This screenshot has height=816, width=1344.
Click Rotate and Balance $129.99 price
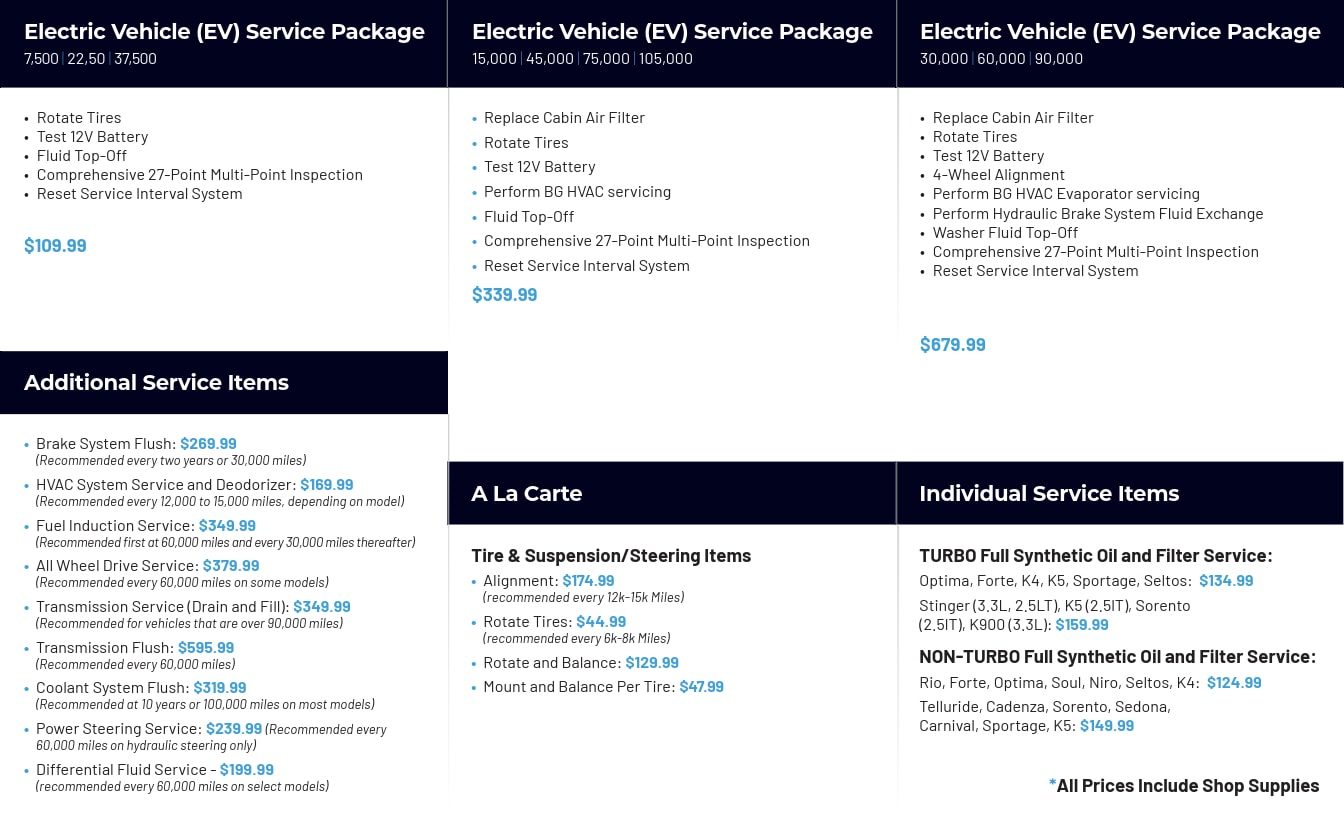click(x=652, y=663)
